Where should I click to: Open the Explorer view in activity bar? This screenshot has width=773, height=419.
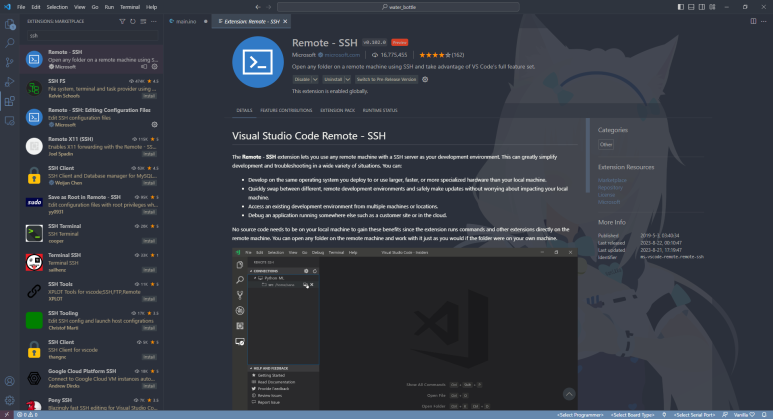[9, 24]
